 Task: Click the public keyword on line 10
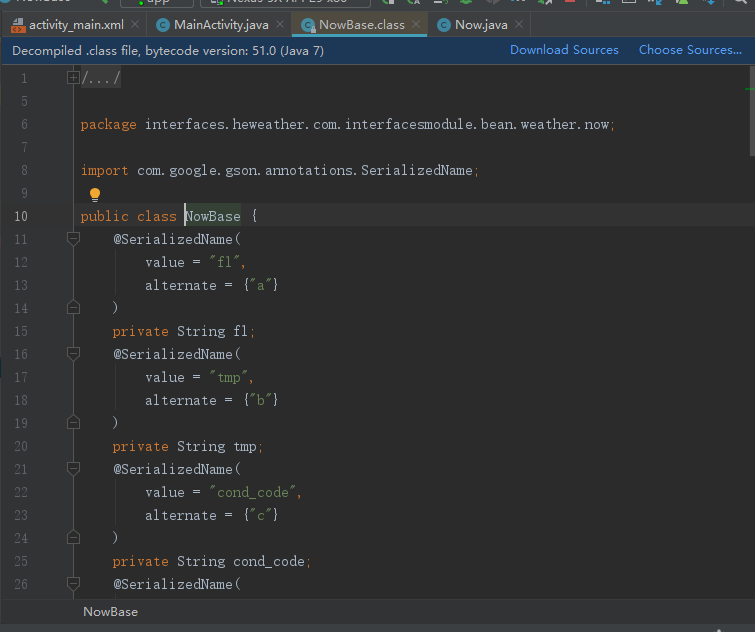pyautogui.click(x=104, y=217)
